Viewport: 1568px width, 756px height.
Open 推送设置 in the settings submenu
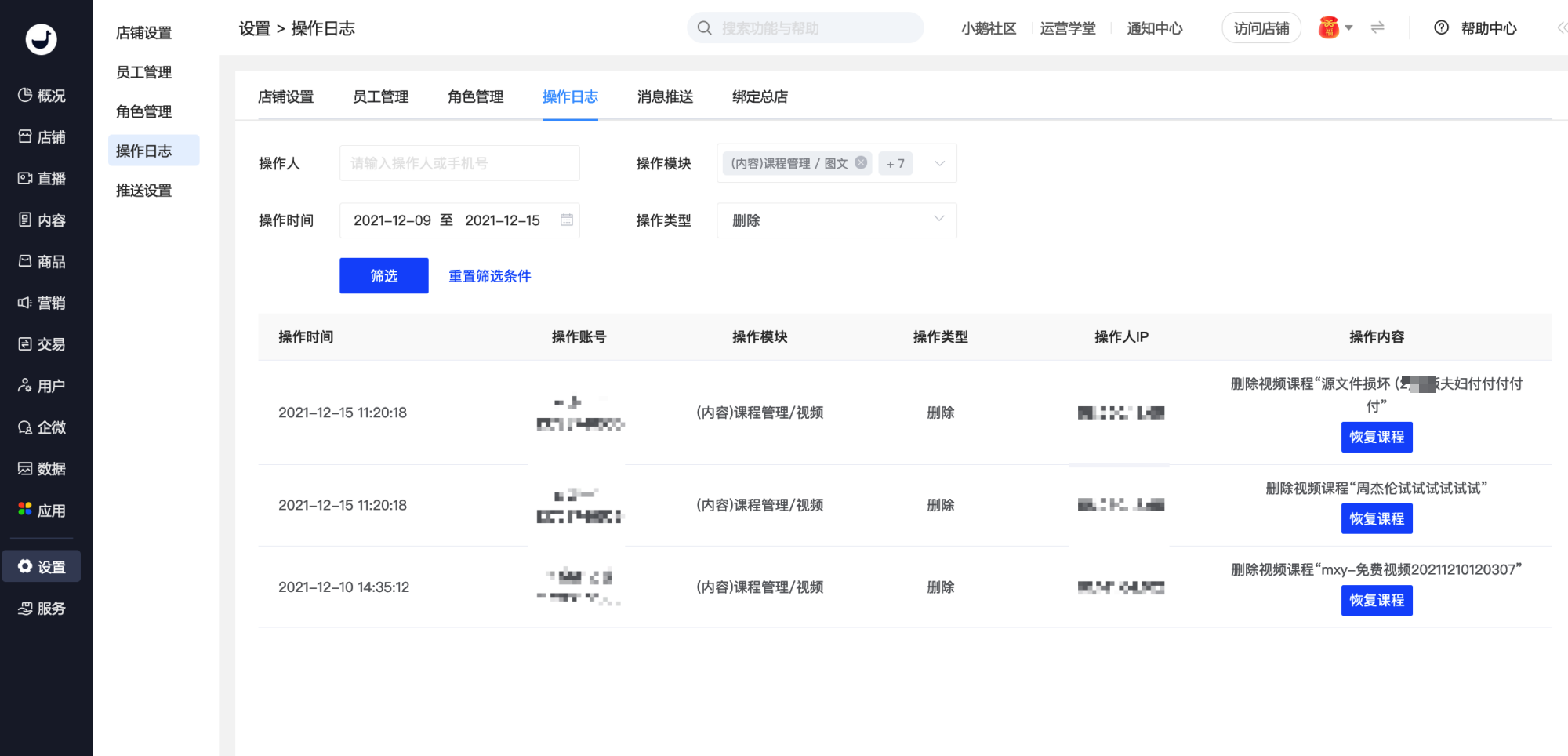(x=144, y=191)
